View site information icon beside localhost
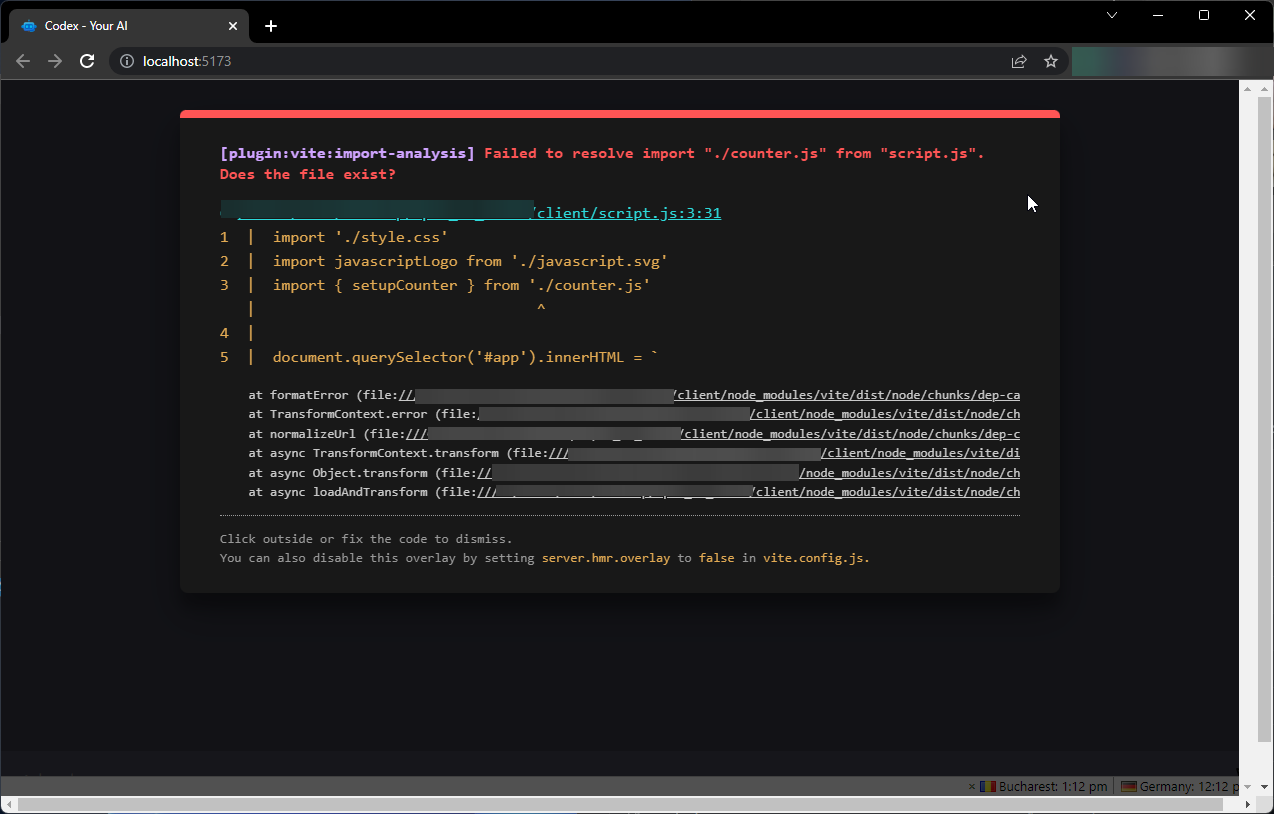The height and width of the screenshot is (814, 1274). tap(126, 61)
